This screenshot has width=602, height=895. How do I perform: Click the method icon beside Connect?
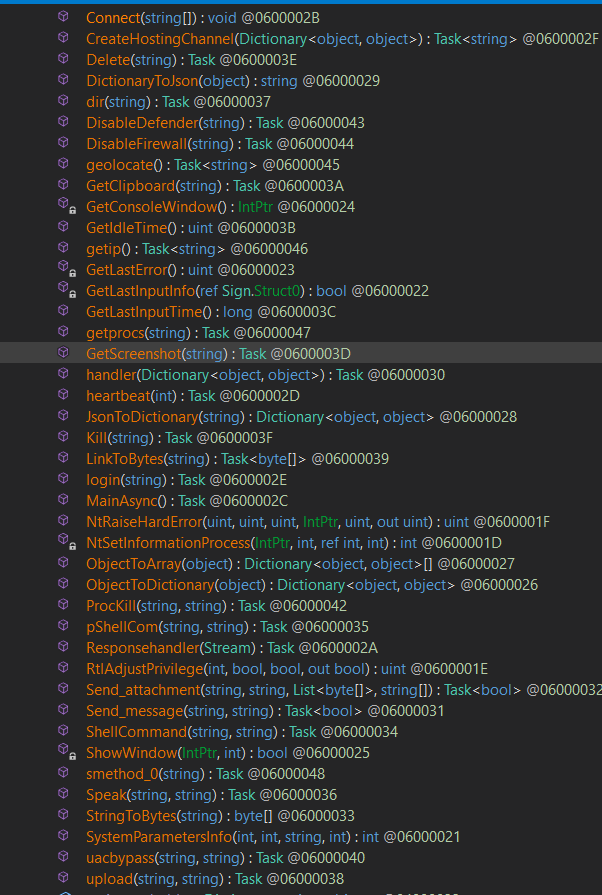point(64,17)
